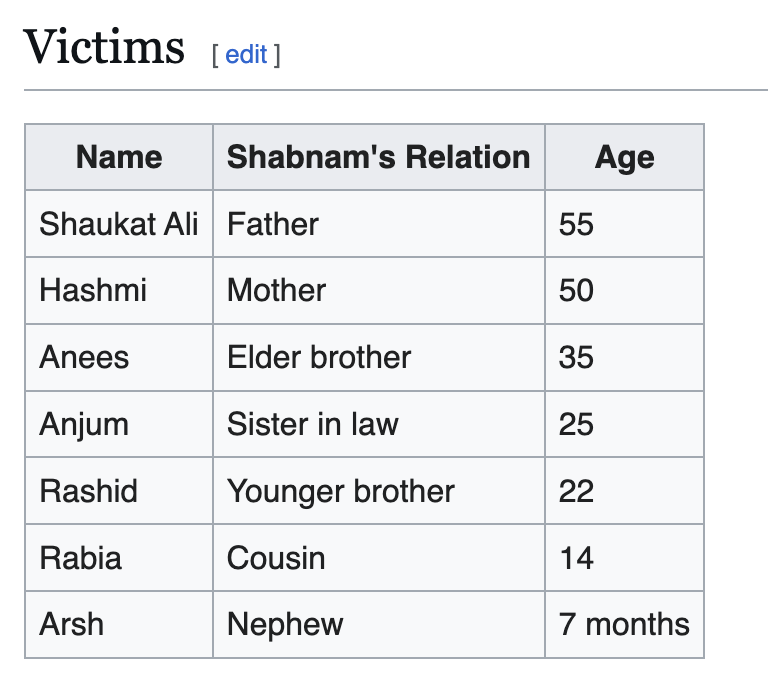Click the Rabia name cell
Screen dimensions: 768x698
click(119, 557)
